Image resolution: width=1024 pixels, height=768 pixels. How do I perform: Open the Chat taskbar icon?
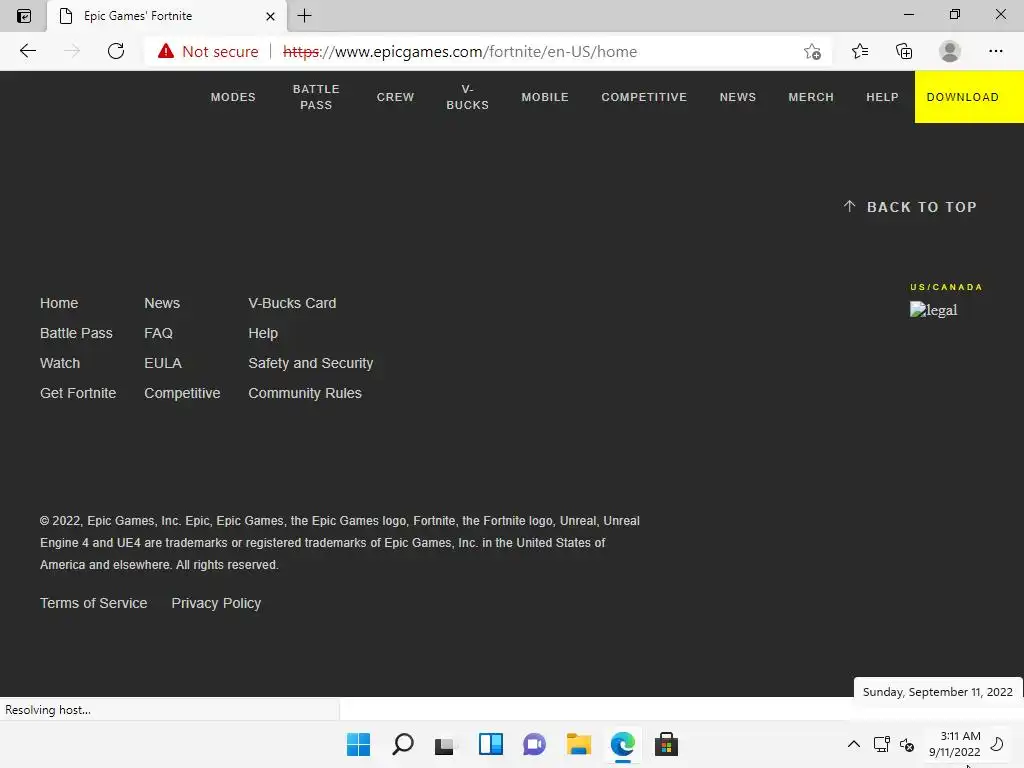[x=534, y=744]
